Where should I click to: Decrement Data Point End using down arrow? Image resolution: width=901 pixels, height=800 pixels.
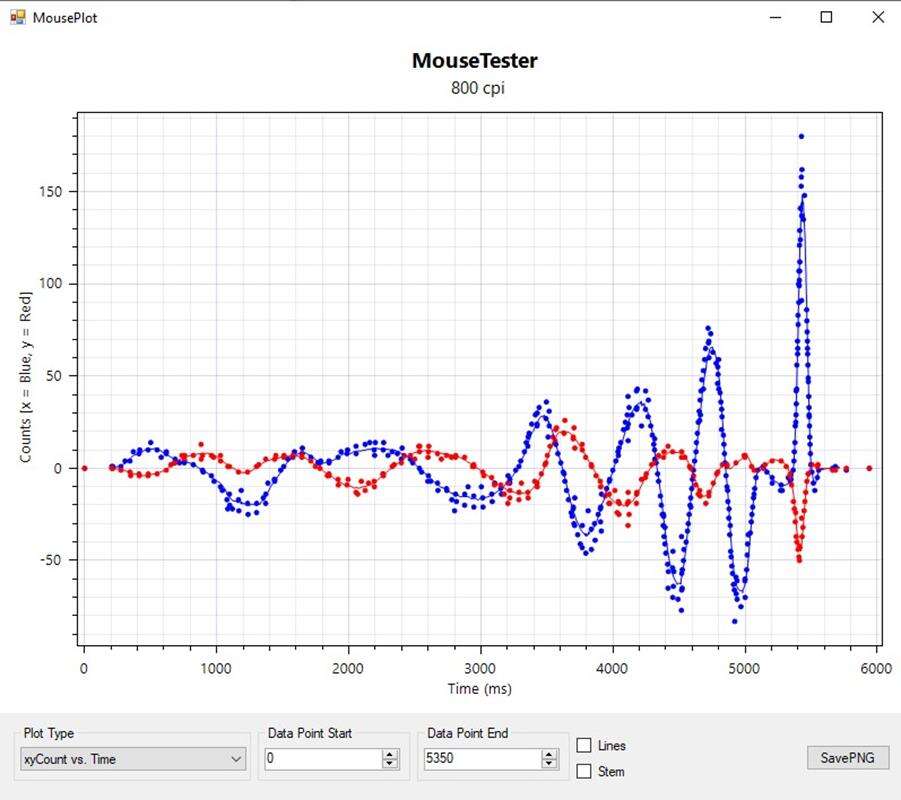tap(549, 764)
